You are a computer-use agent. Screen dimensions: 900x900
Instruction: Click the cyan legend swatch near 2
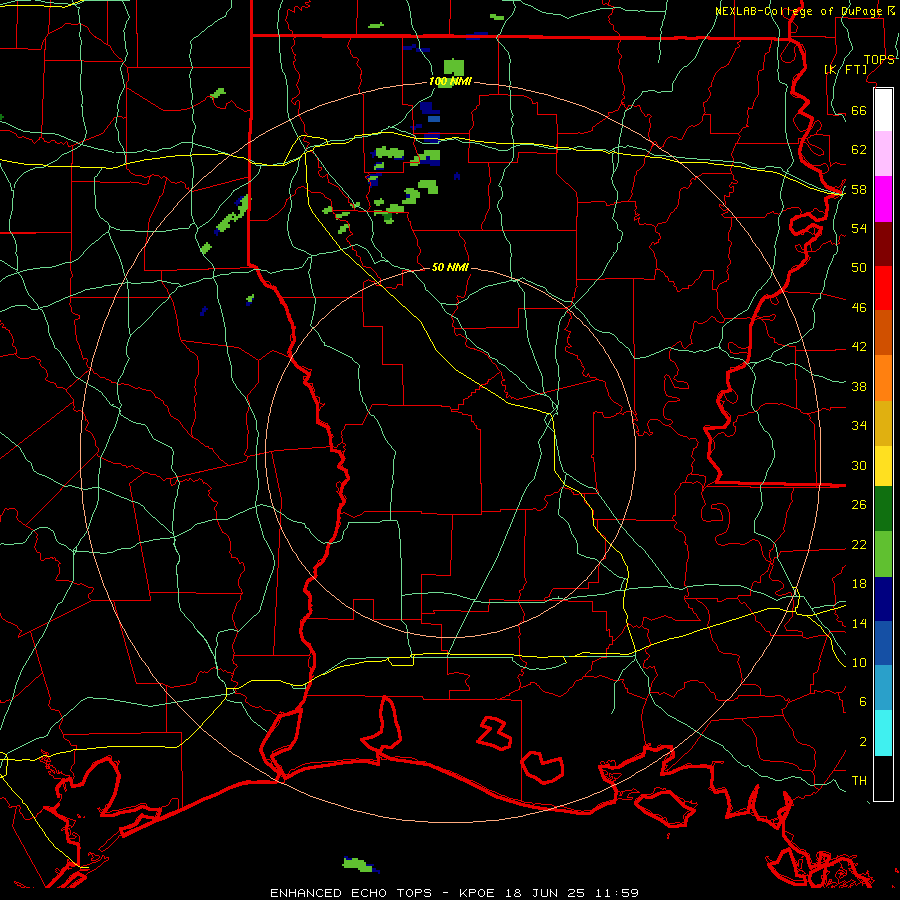pos(883,733)
